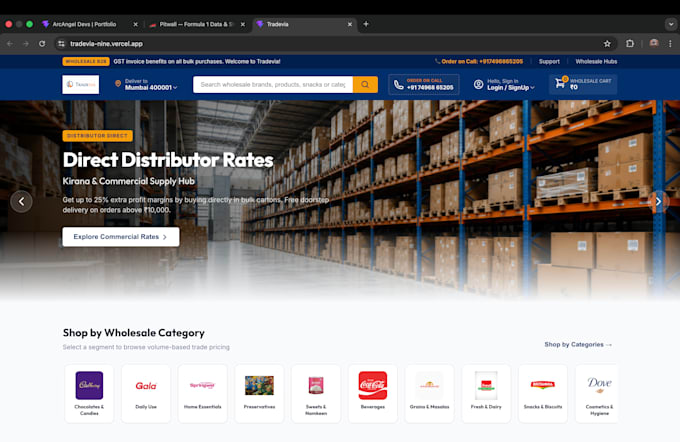The width and height of the screenshot is (680, 442).
Task: Open the Fresh & Dairy category
Action: click(x=486, y=393)
